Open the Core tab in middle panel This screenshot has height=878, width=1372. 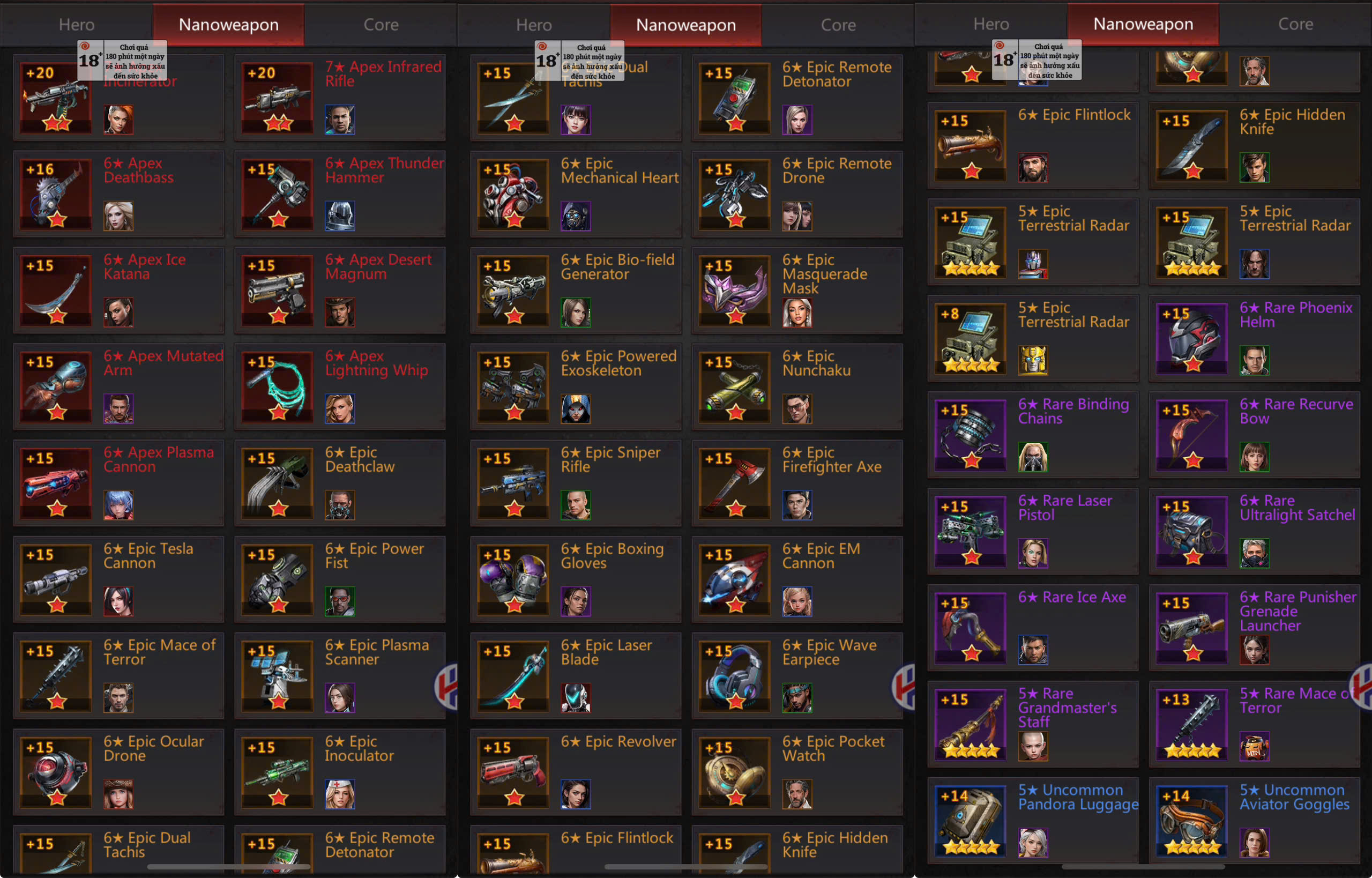click(x=838, y=25)
